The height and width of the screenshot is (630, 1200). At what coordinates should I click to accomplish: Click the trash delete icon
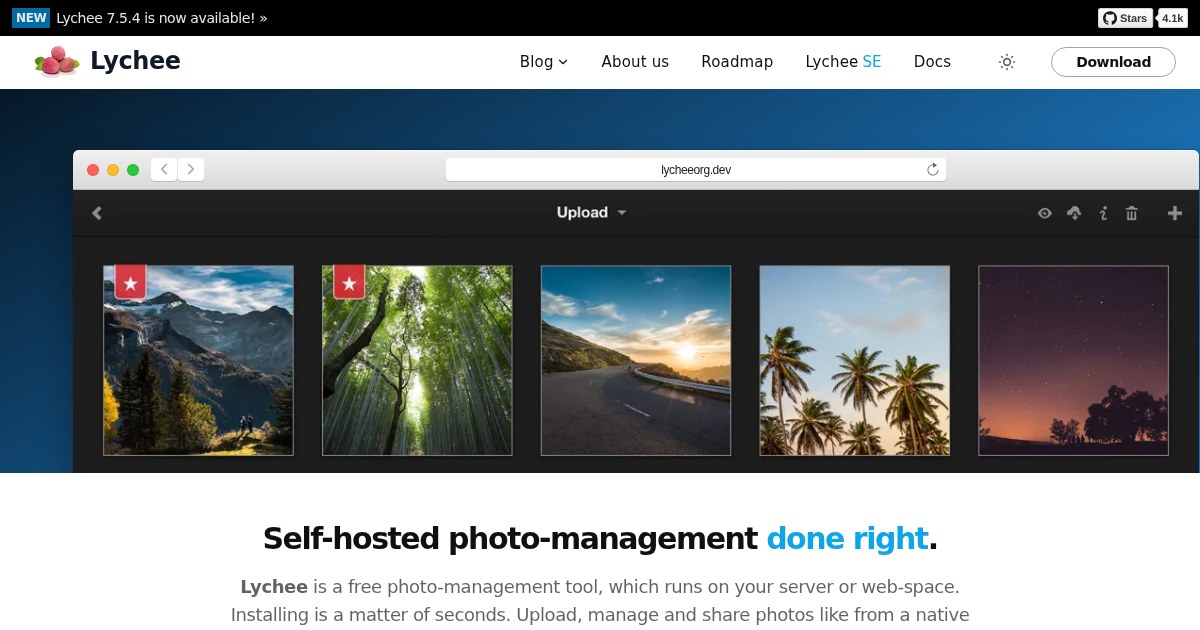[x=1132, y=213]
